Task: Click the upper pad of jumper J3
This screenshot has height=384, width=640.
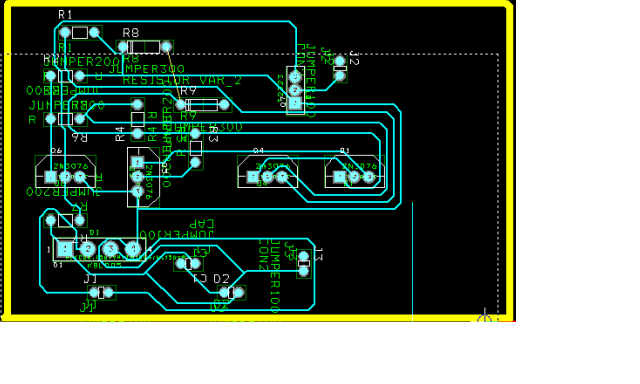Action: tap(304, 256)
